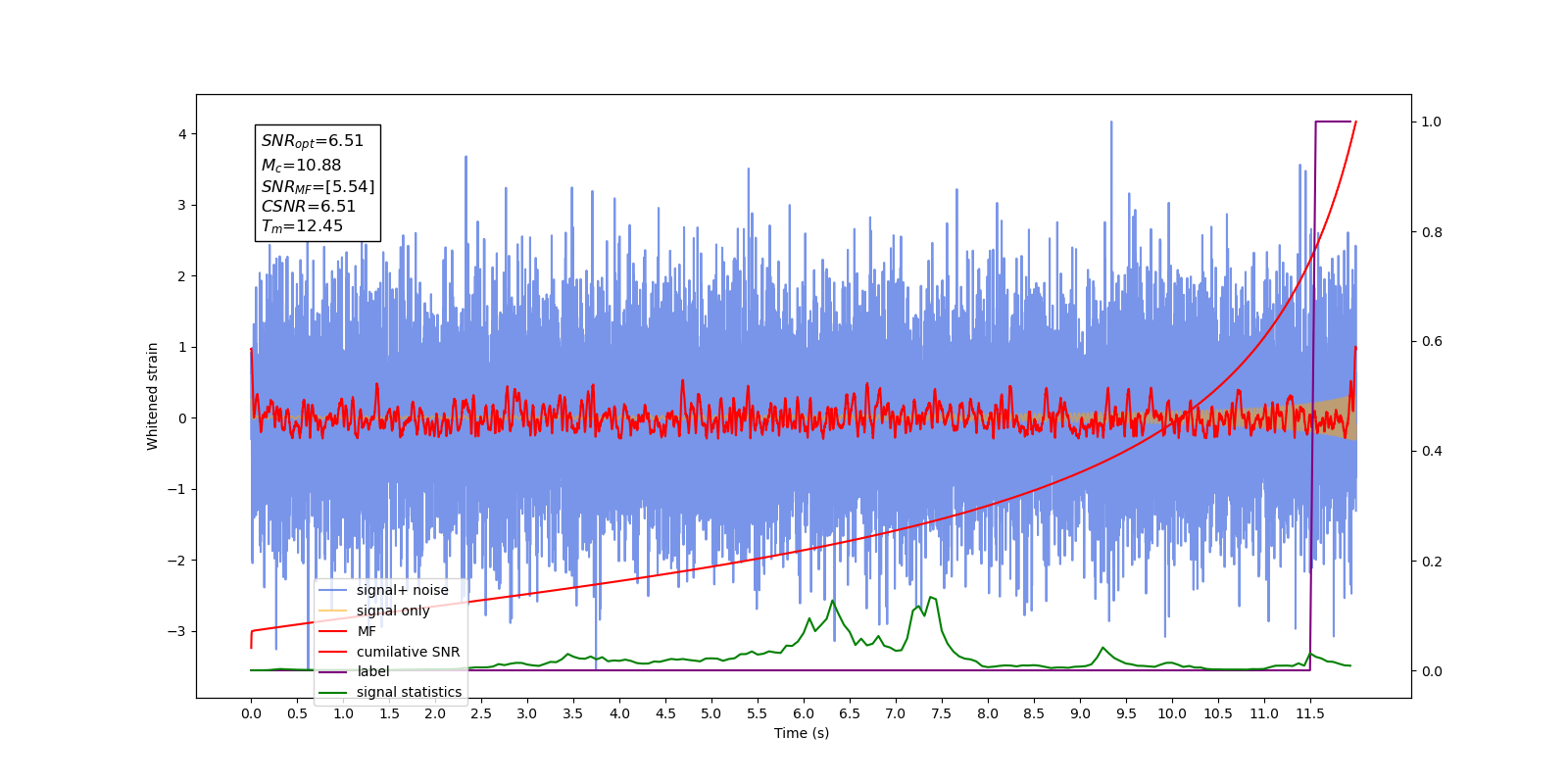Click the Tm=12.45 annotation line
Viewport: 1568px width, 784px height.
pyautogui.click(x=302, y=226)
